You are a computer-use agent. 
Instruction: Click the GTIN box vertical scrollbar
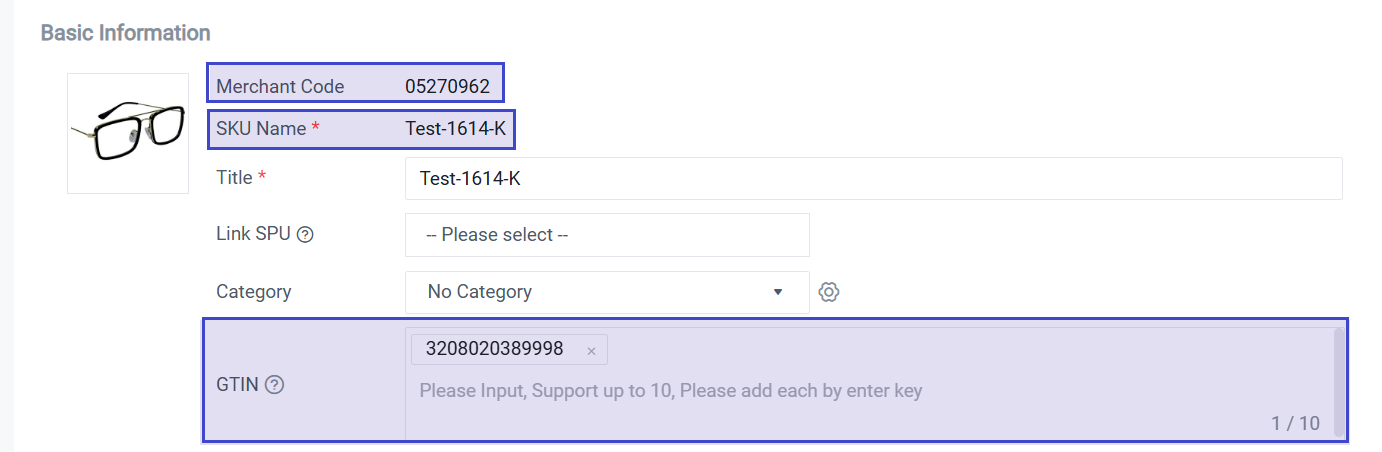click(x=1339, y=380)
